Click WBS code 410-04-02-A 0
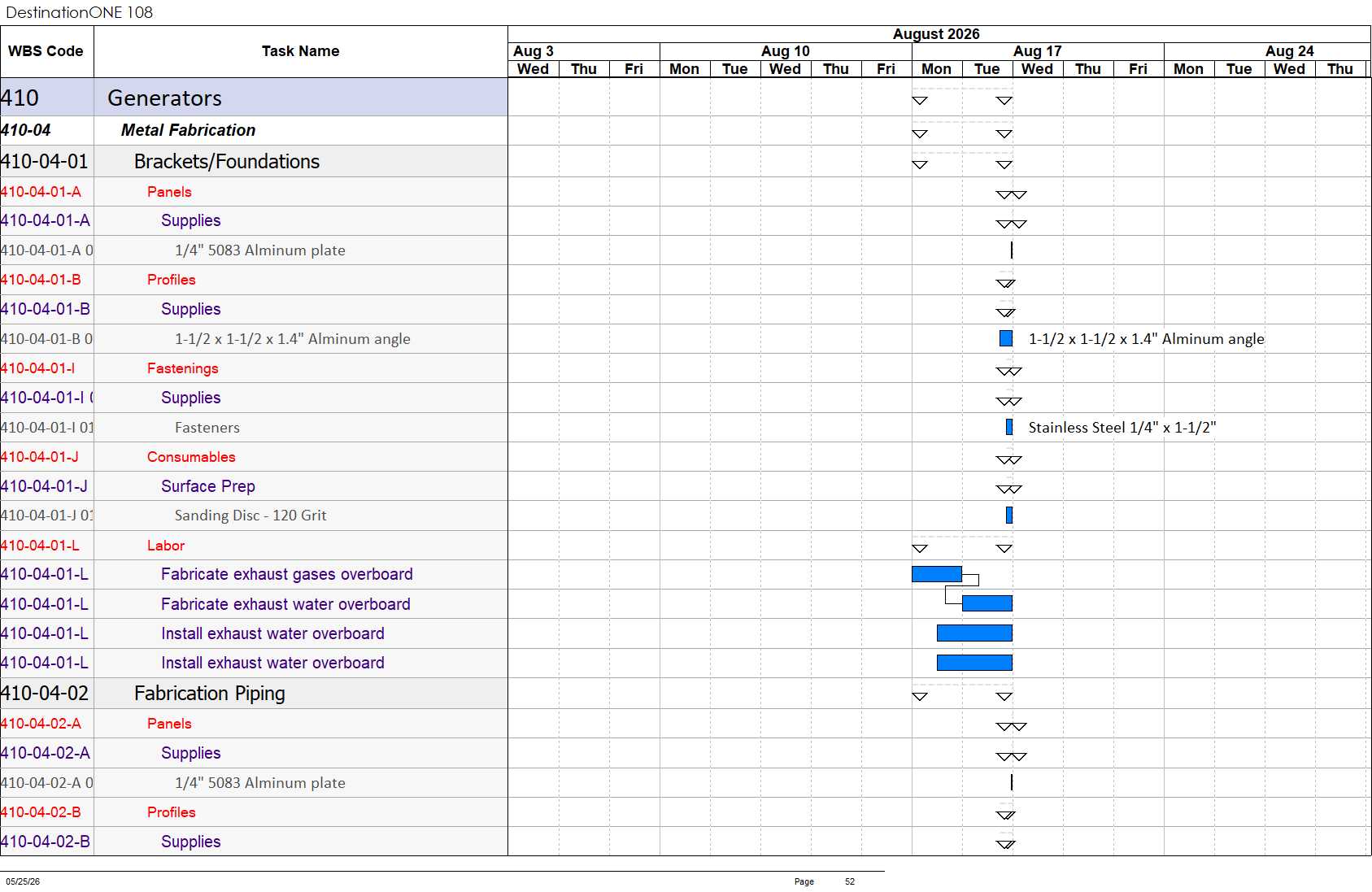1372x892 pixels. pos(47,783)
